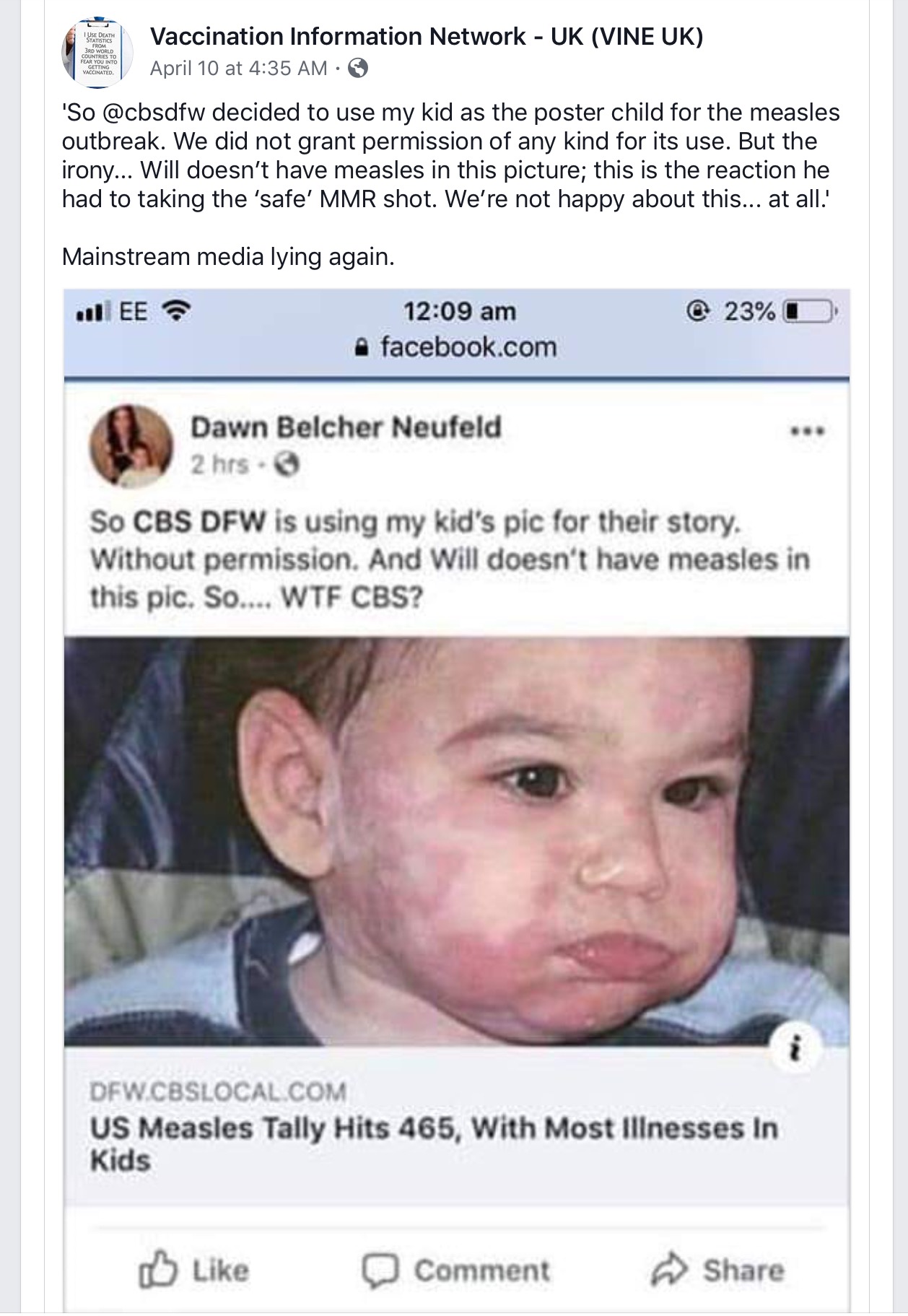Click the small globe beside 2 hrs
The image size is (908, 1316).
(x=288, y=464)
